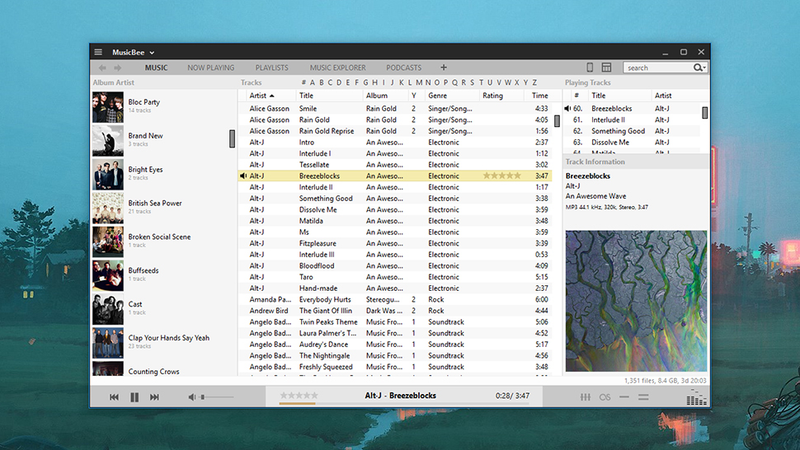This screenshot has height=450, width=800.
Task: Toggle the repeat mode icon
Action: [x=624, y=397]
